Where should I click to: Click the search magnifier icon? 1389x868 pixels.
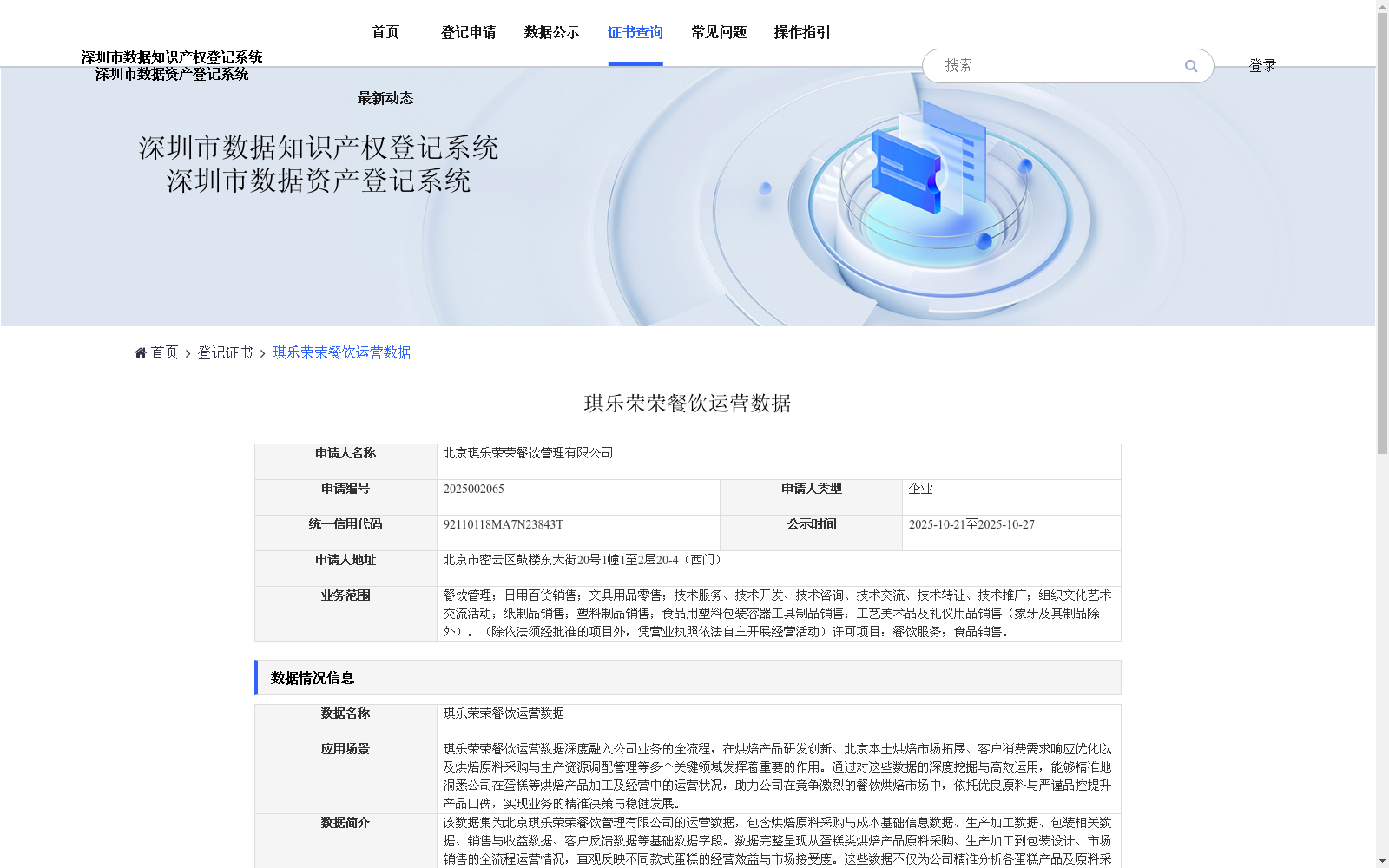[1191, 66]
